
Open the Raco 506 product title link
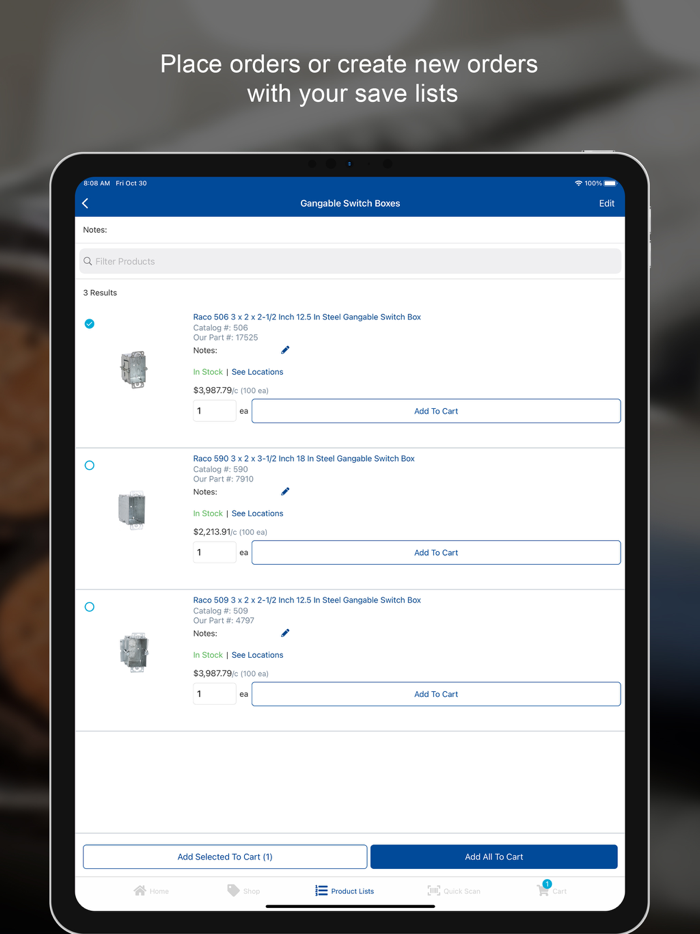click(x=307, y=317)
